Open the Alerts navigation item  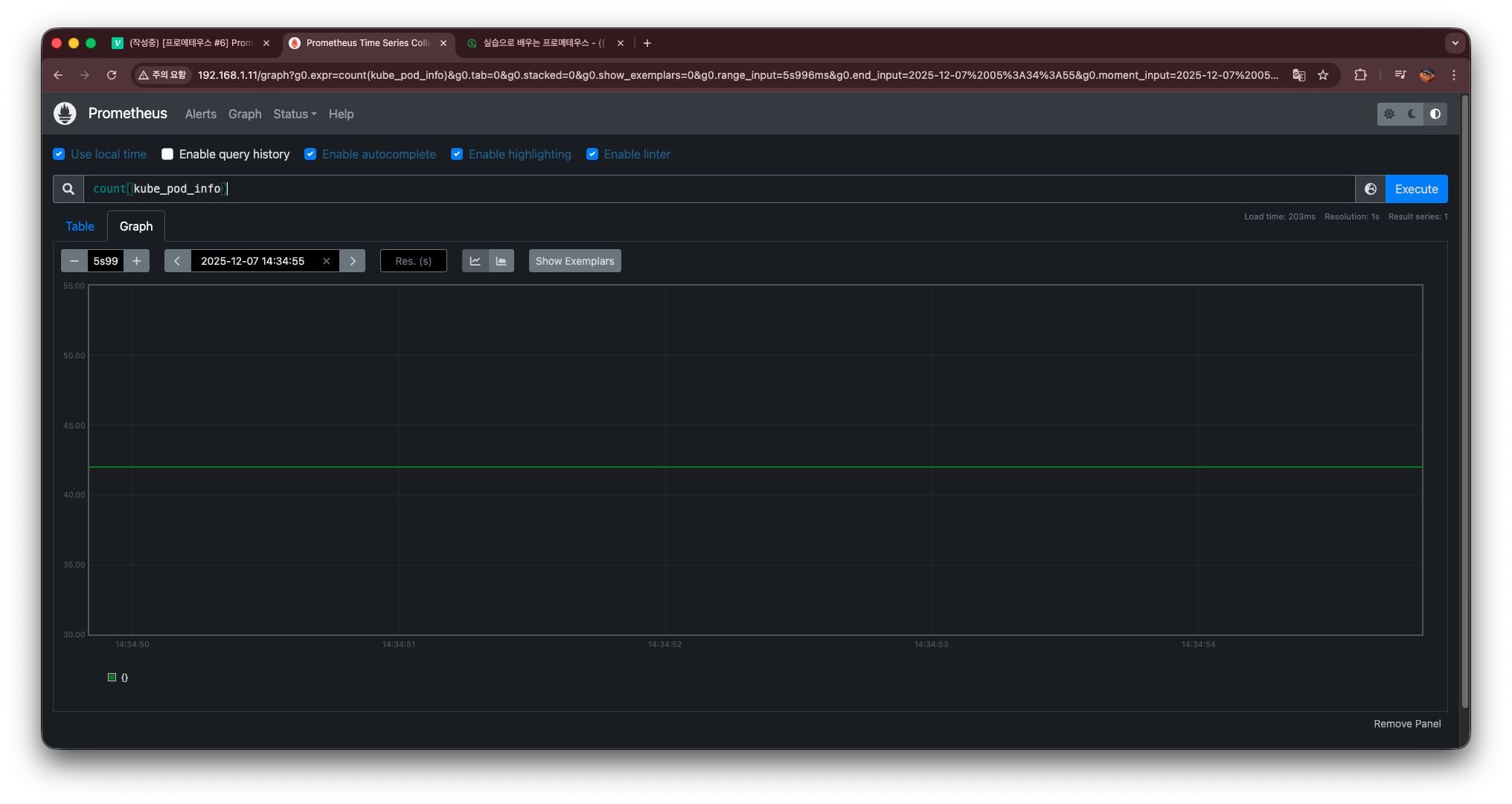click(200, 114)
